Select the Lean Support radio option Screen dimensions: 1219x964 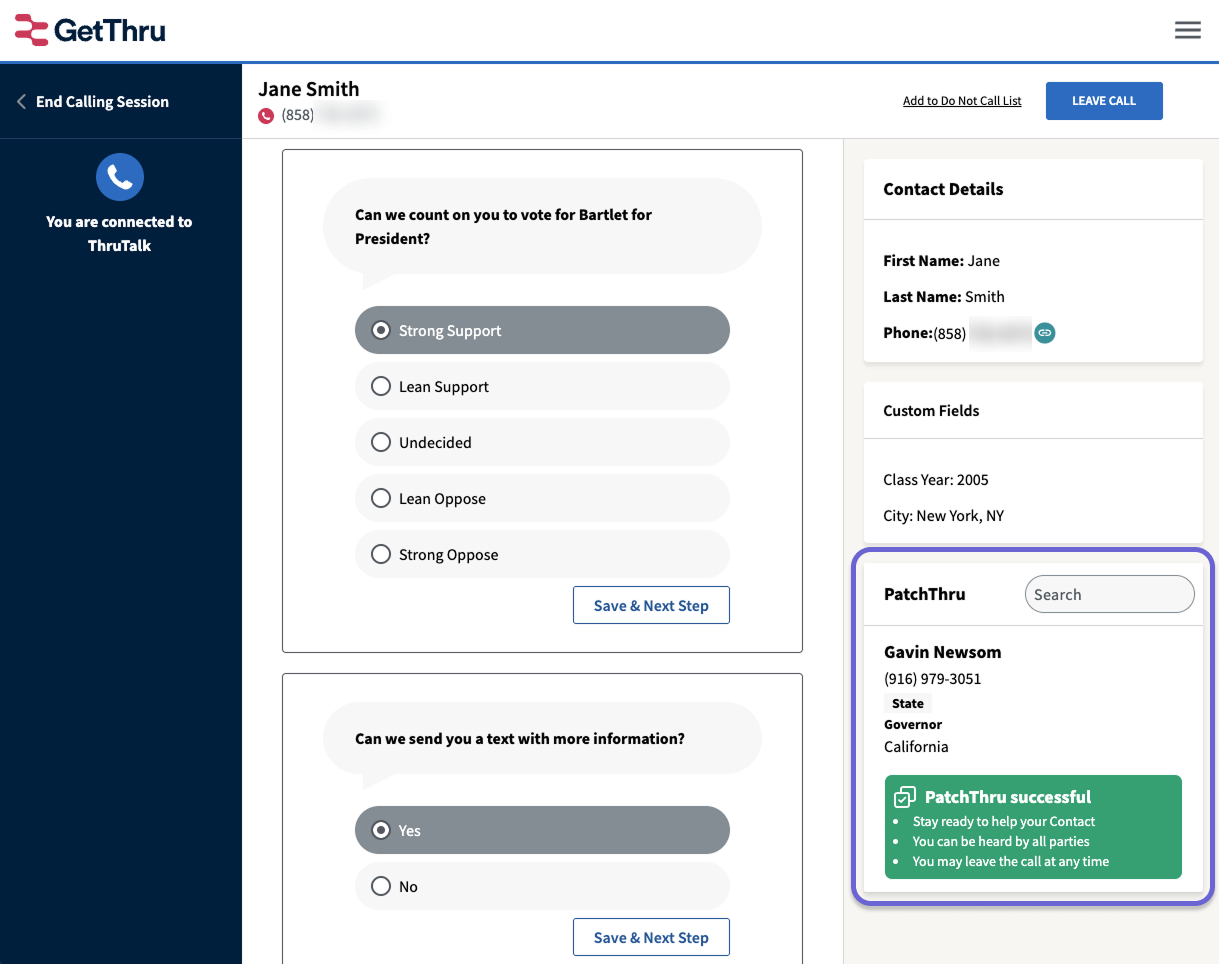click(x=542, y=386)
